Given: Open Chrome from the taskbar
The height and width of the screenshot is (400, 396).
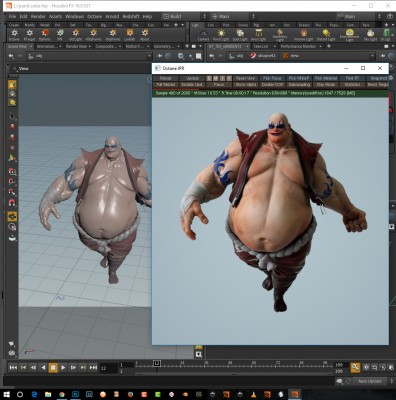Looking at the screenshot, I should click(x=62, y=394).
